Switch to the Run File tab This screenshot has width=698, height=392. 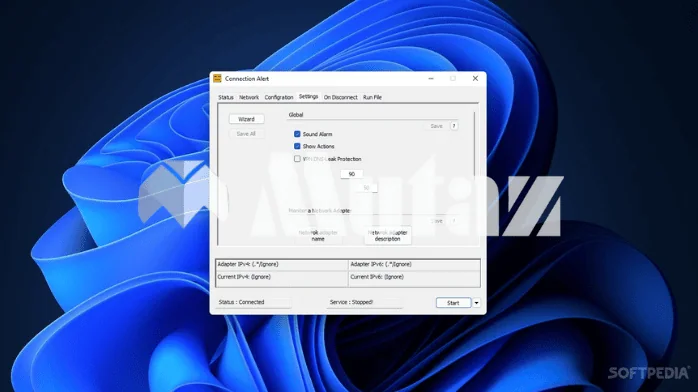click(x=372, y=97)
